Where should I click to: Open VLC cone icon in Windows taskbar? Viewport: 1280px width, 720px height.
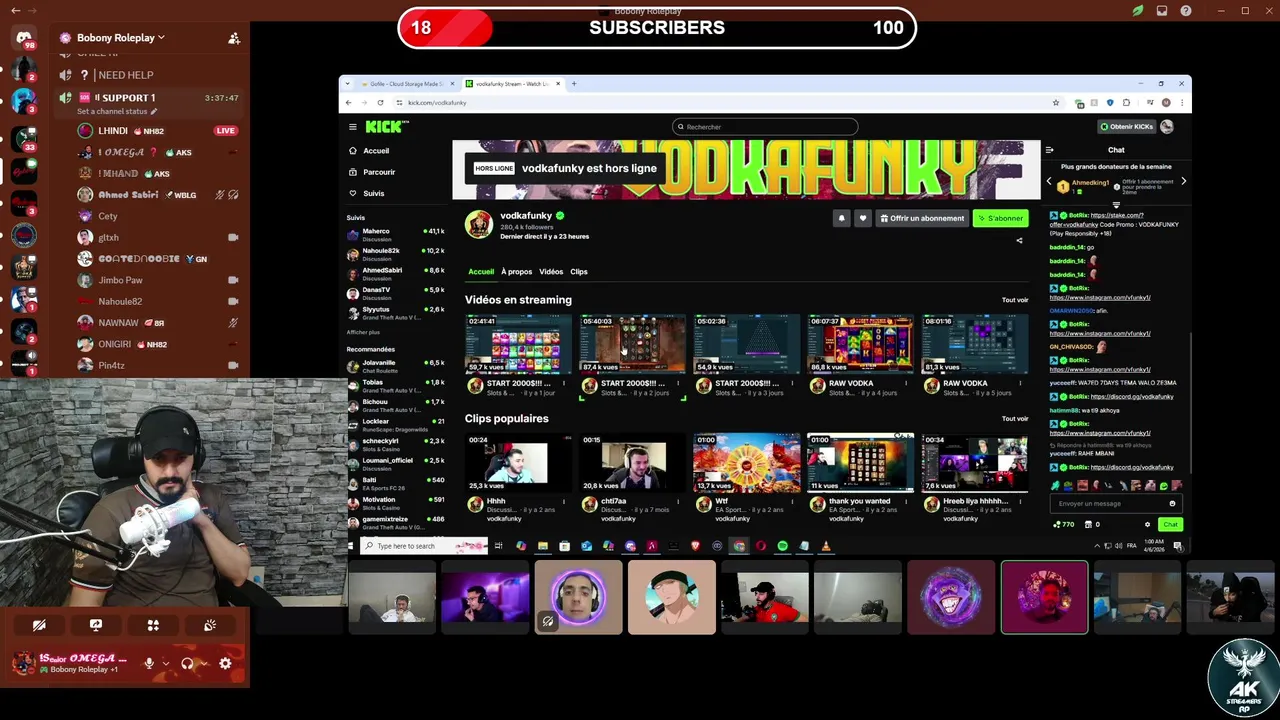click(x=825, y=546)
